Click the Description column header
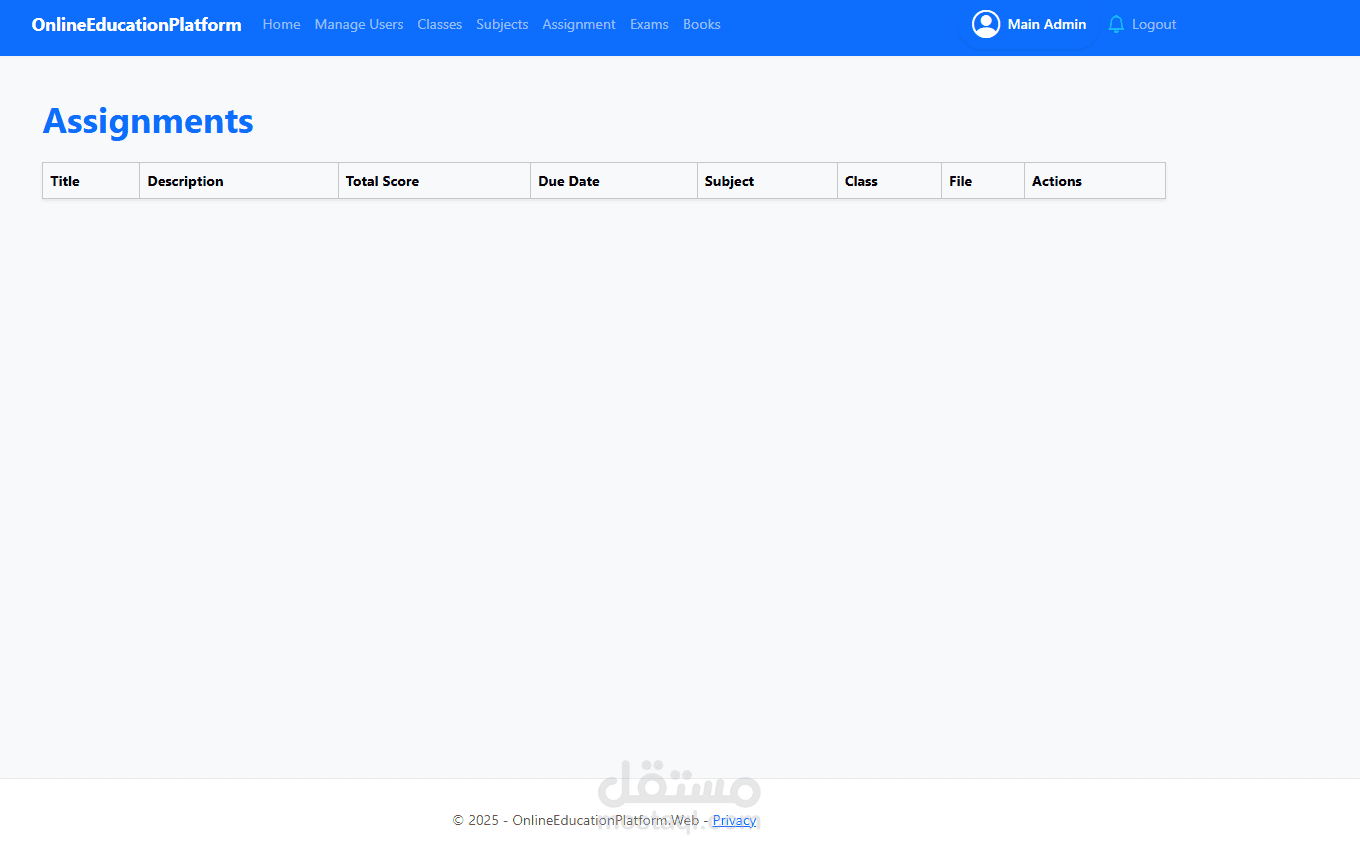This screenshot has height=852, width=1360. point(239,181)
